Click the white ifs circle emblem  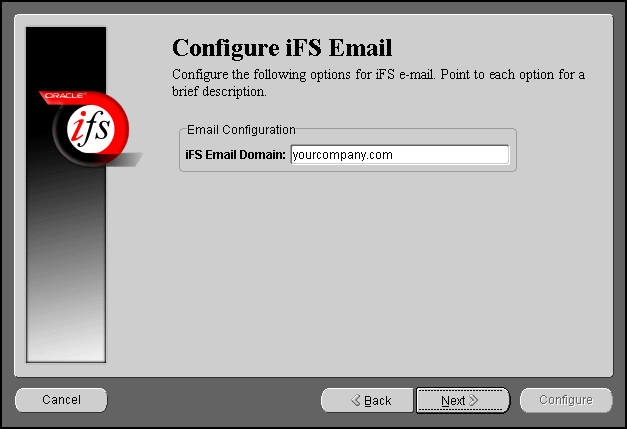[x=91, y=129]
